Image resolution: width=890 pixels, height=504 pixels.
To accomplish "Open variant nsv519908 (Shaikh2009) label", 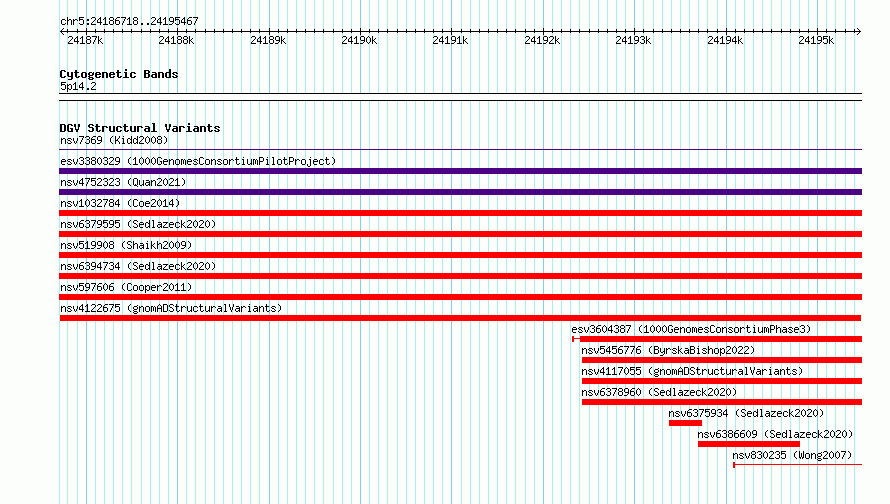I will [126, 245].
